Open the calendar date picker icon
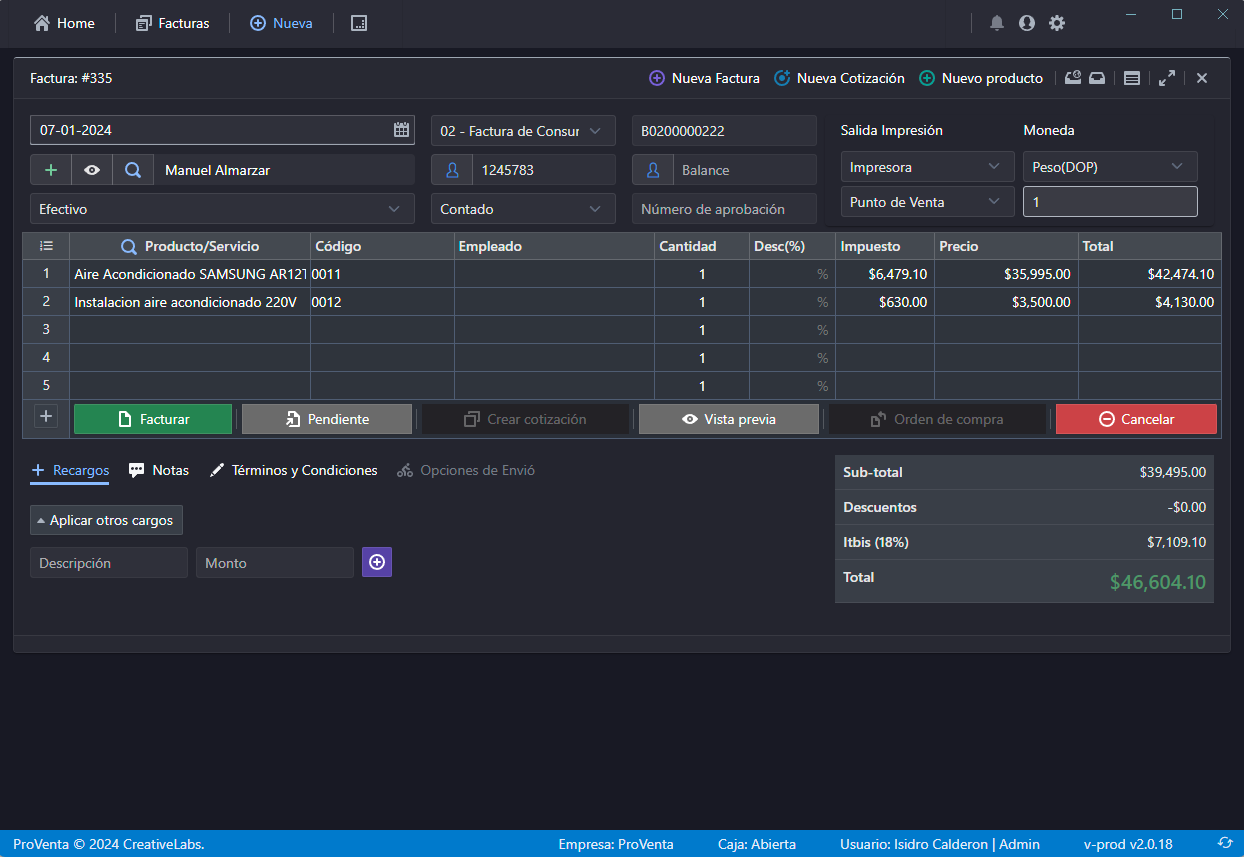This screenshot has width=1244, height=857. click(401, 129)
